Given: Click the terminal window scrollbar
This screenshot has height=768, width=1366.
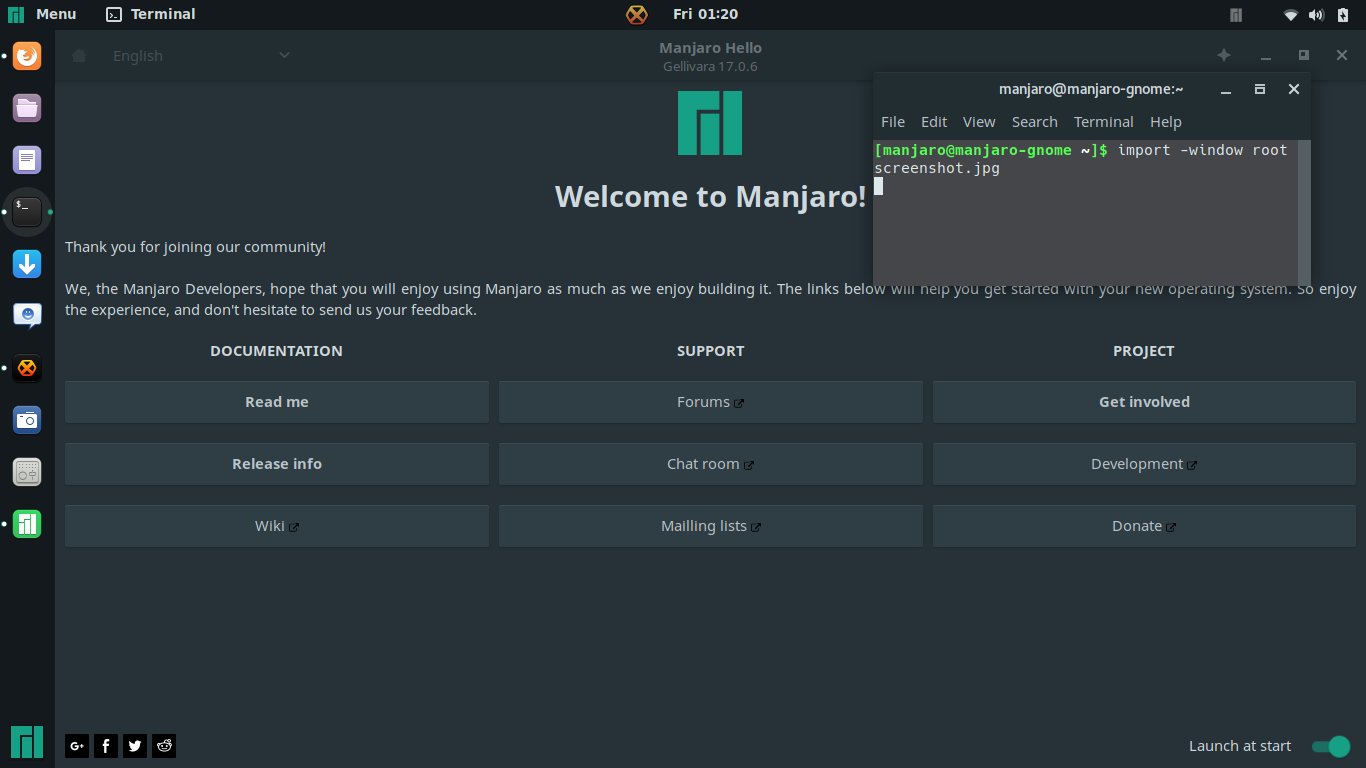Looking at the screenshot, I should click(x=1304, y=212).
